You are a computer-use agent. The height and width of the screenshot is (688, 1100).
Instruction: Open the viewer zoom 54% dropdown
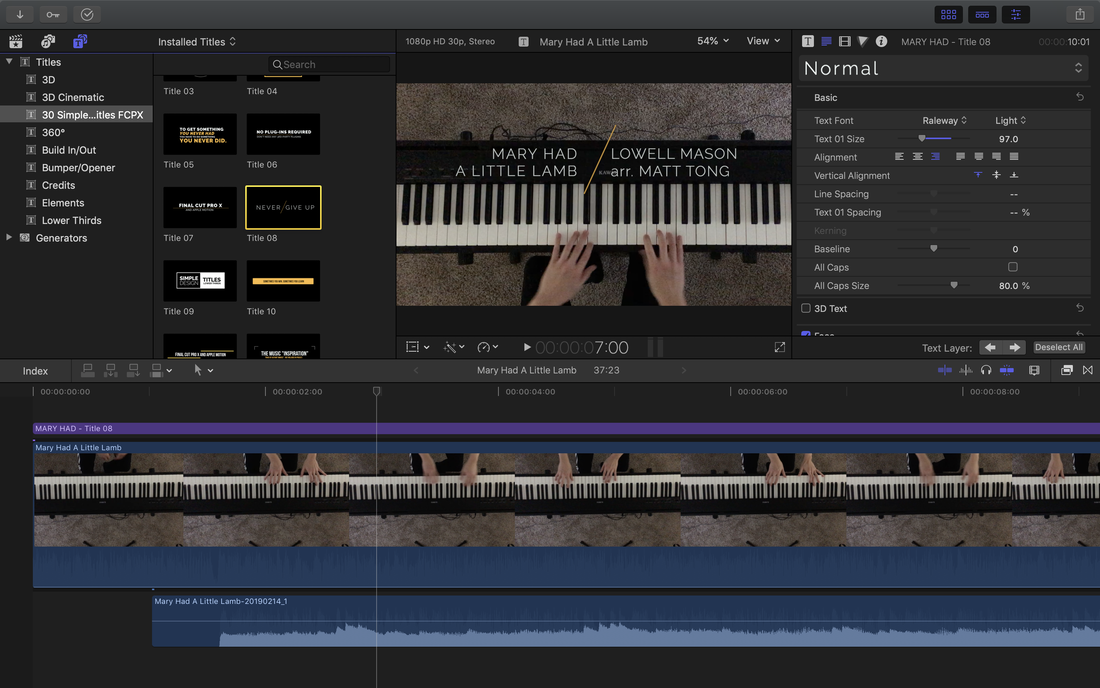click(713, 41)
